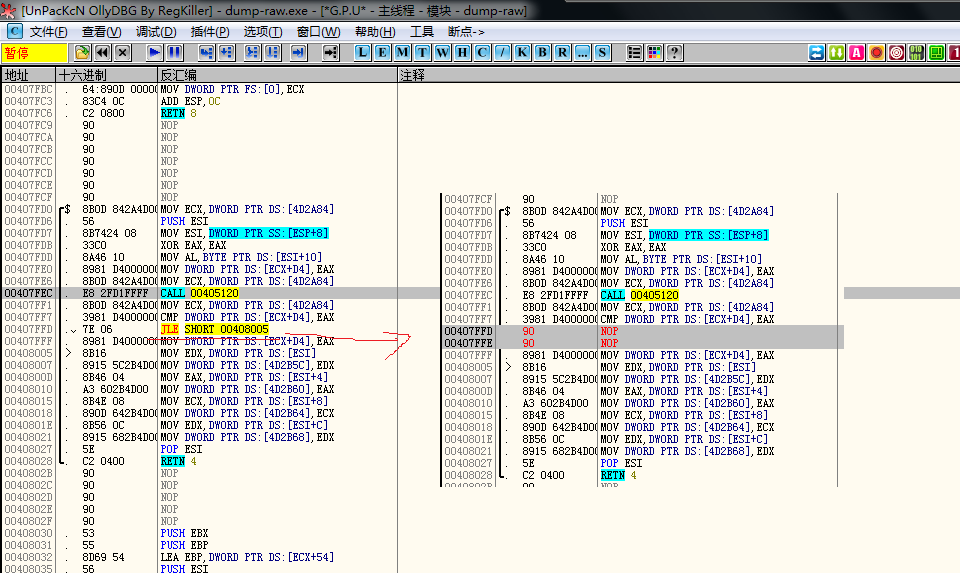Click the Step Into toolbar icon

coord(206,53)
